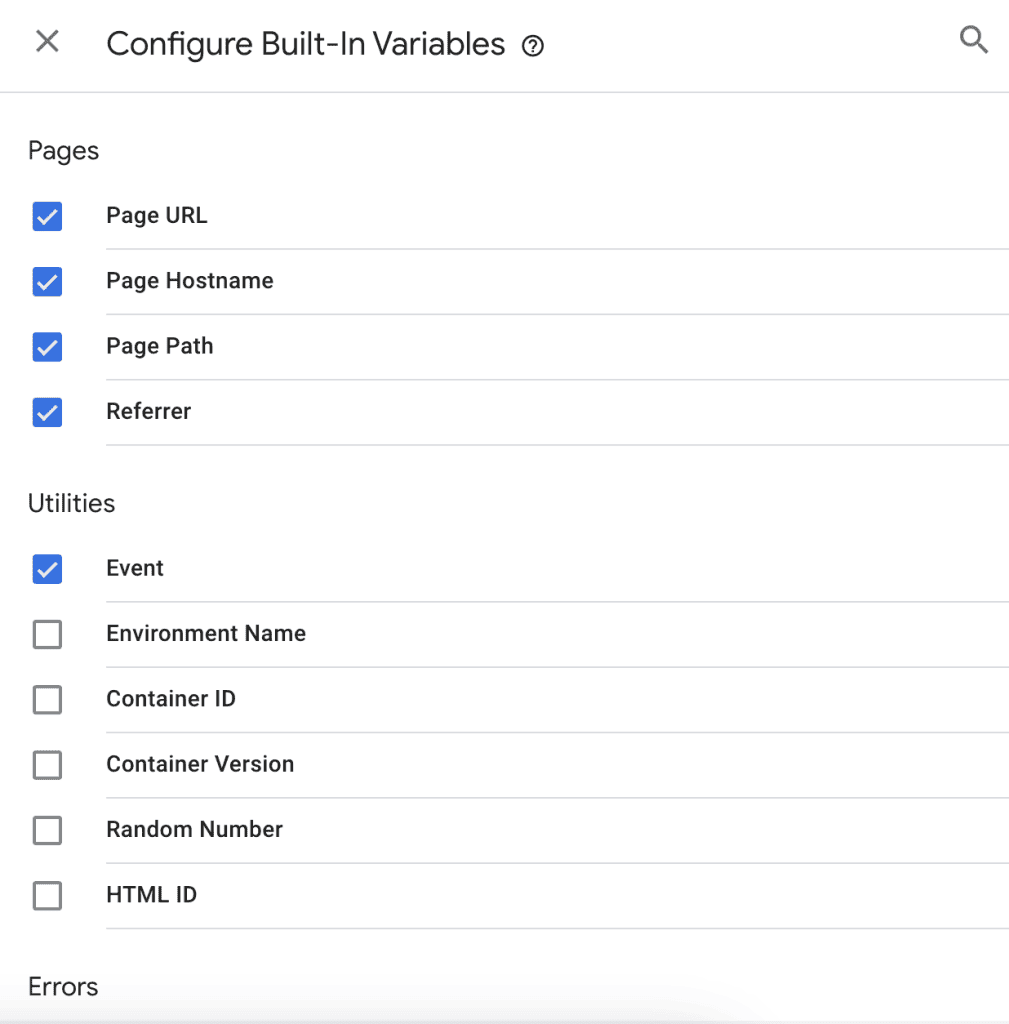Select the Event variable label
This screenshot has width=1009, height=1024.
[x=134, y=568]
